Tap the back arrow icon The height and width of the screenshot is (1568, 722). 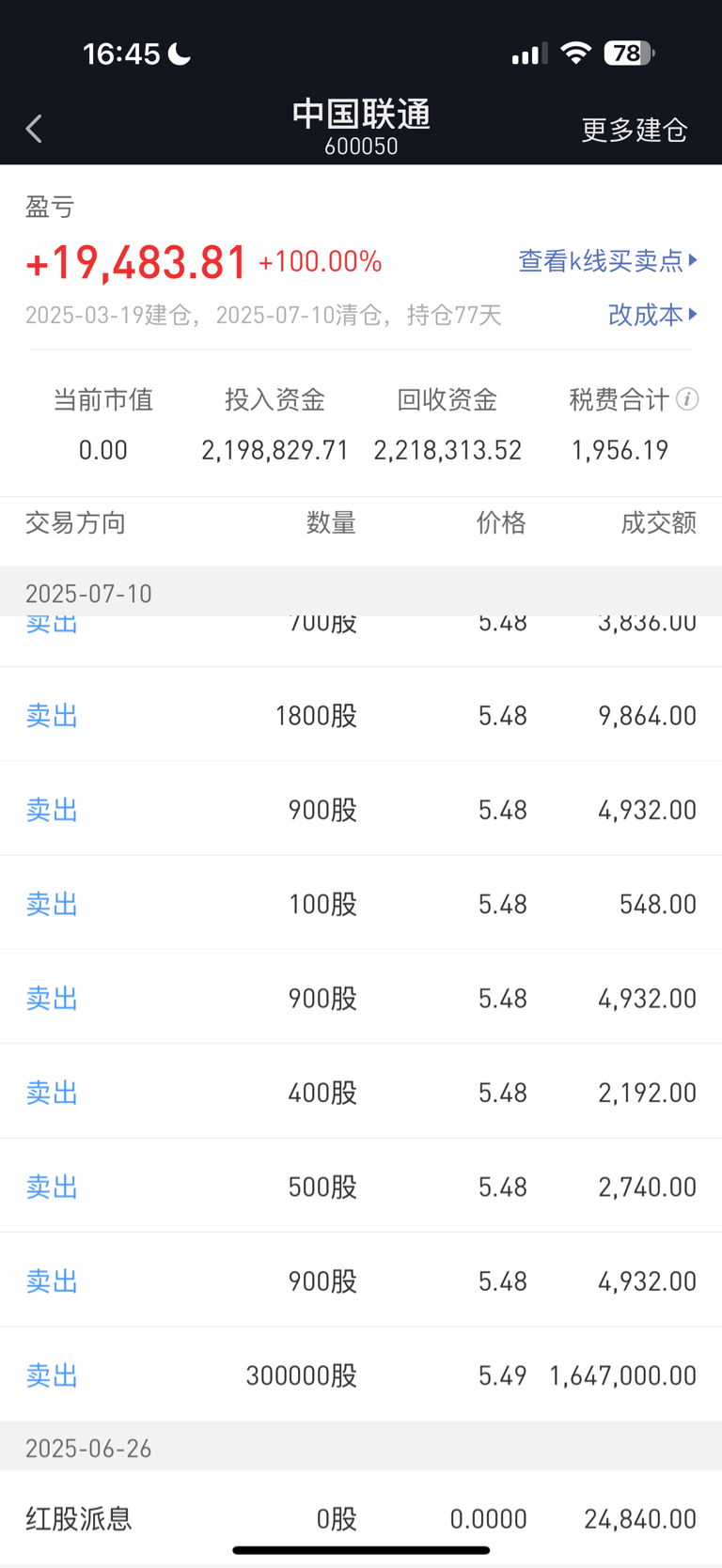coord(35,129)
